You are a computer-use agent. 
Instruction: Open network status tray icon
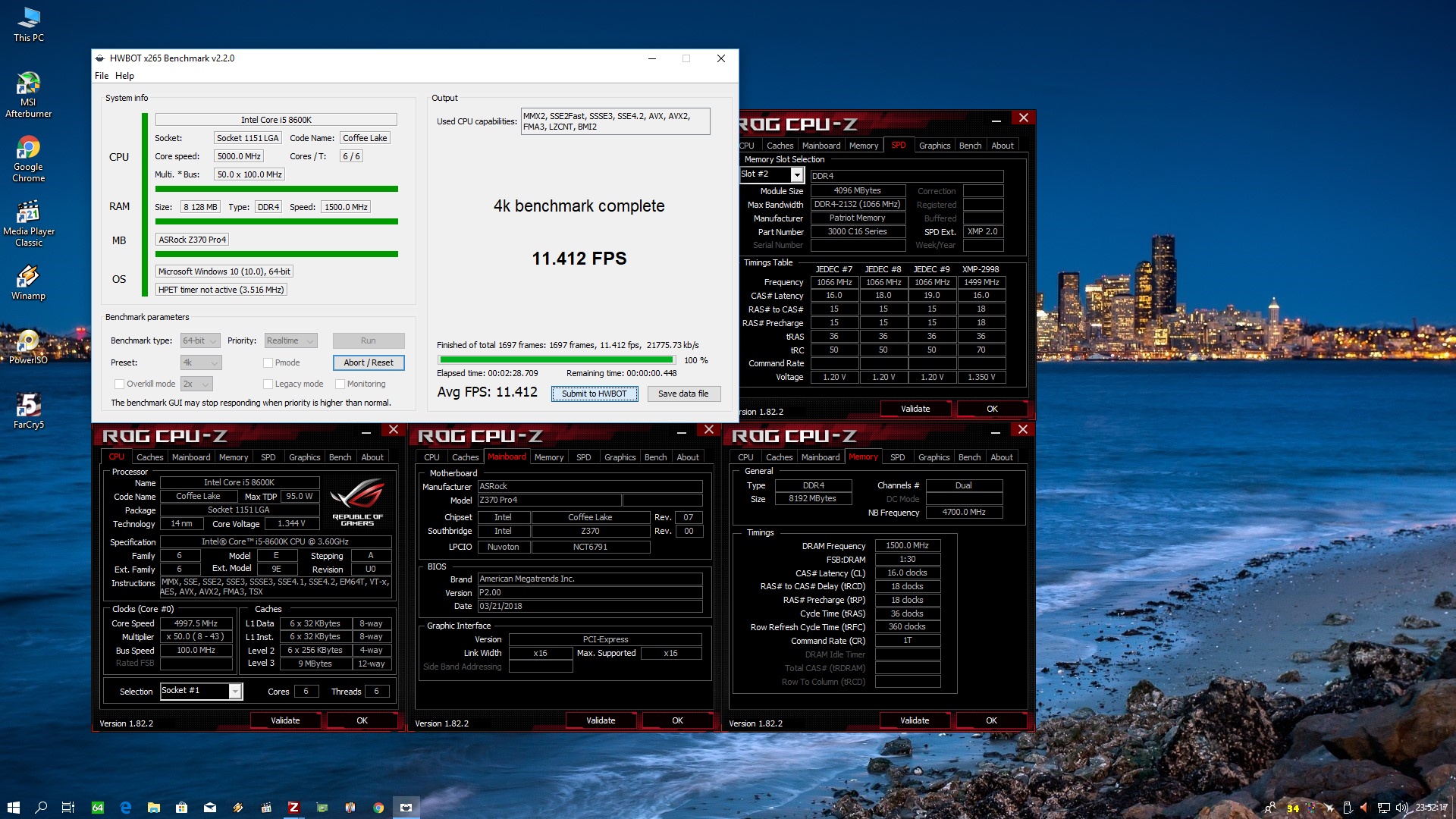[1383, 808]
